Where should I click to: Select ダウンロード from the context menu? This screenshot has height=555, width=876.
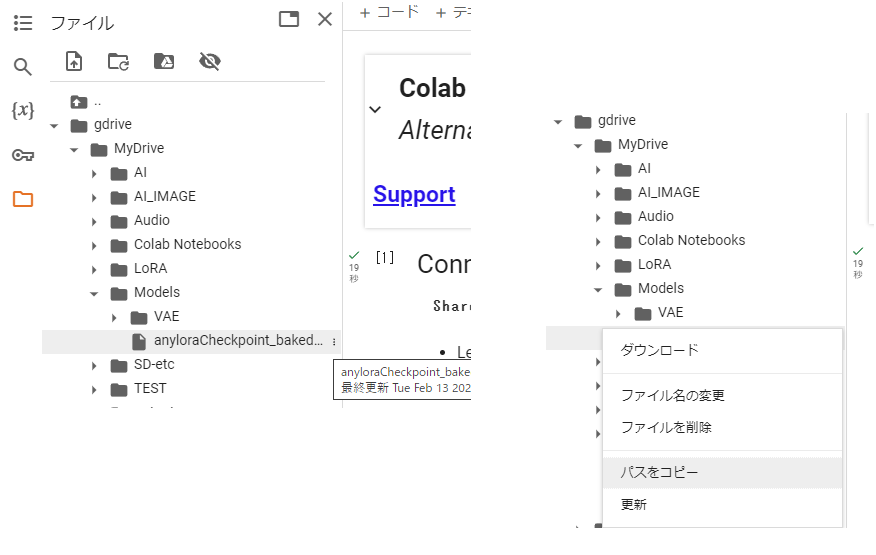click(x=660, y=351)
